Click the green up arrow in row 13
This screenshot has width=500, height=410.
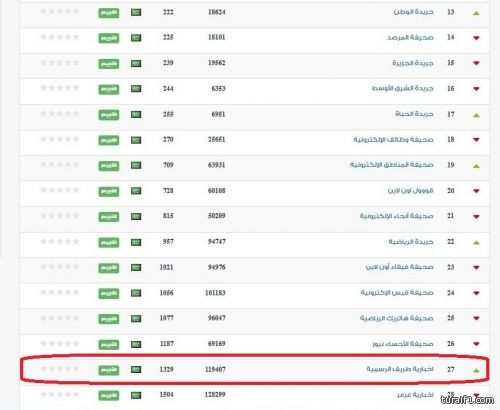(x=476, y=13)
